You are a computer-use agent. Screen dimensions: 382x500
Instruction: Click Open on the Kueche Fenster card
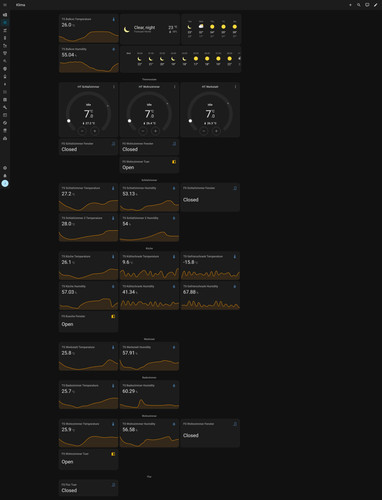coord(67,324)
